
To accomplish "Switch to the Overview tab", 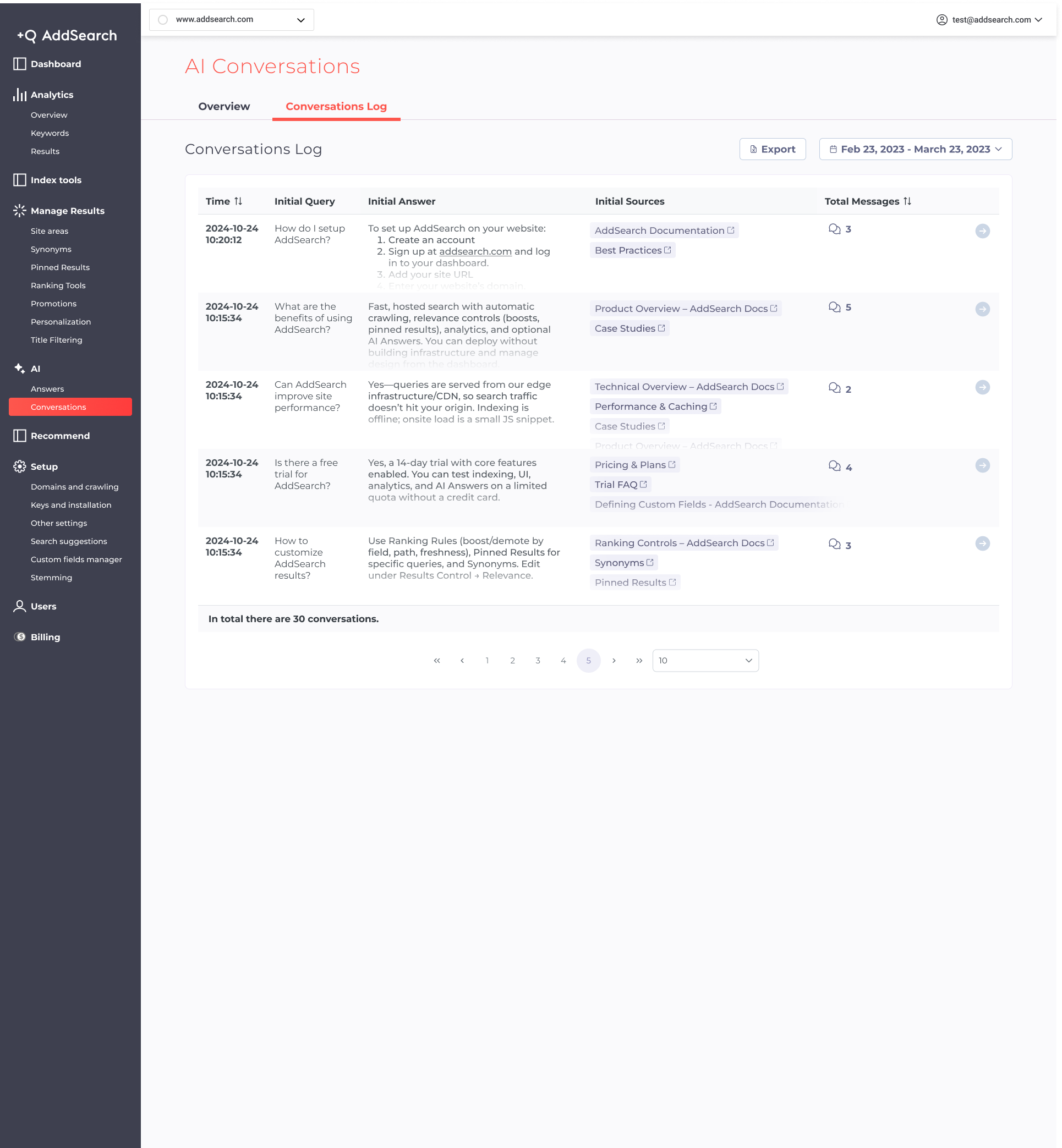I will pyautogui.click(x=224, y=106).
